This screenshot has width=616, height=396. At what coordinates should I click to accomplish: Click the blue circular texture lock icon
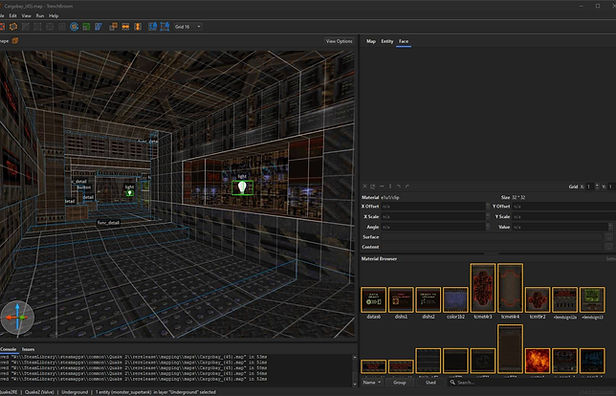tap(74, 27)
